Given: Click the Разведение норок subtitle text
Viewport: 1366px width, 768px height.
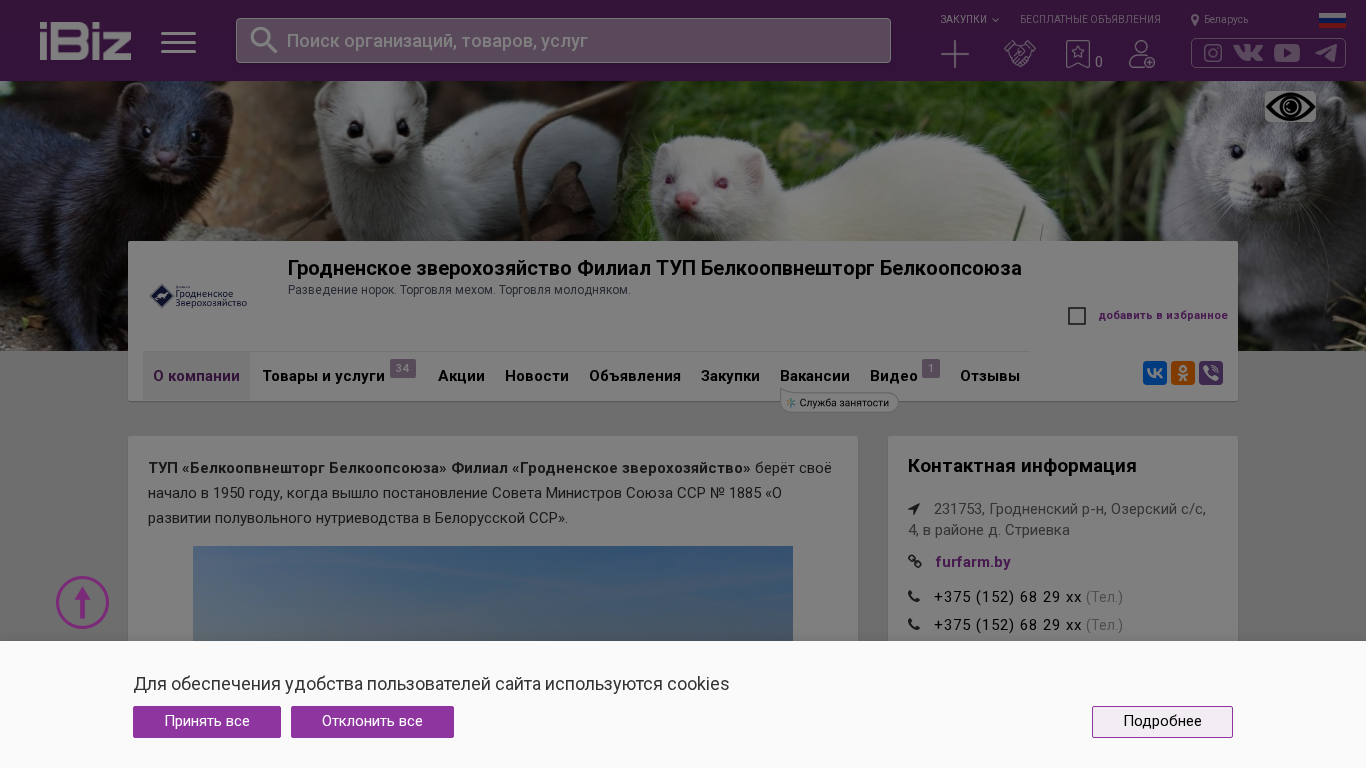Looking at the screenshot, I should [459, 290].
